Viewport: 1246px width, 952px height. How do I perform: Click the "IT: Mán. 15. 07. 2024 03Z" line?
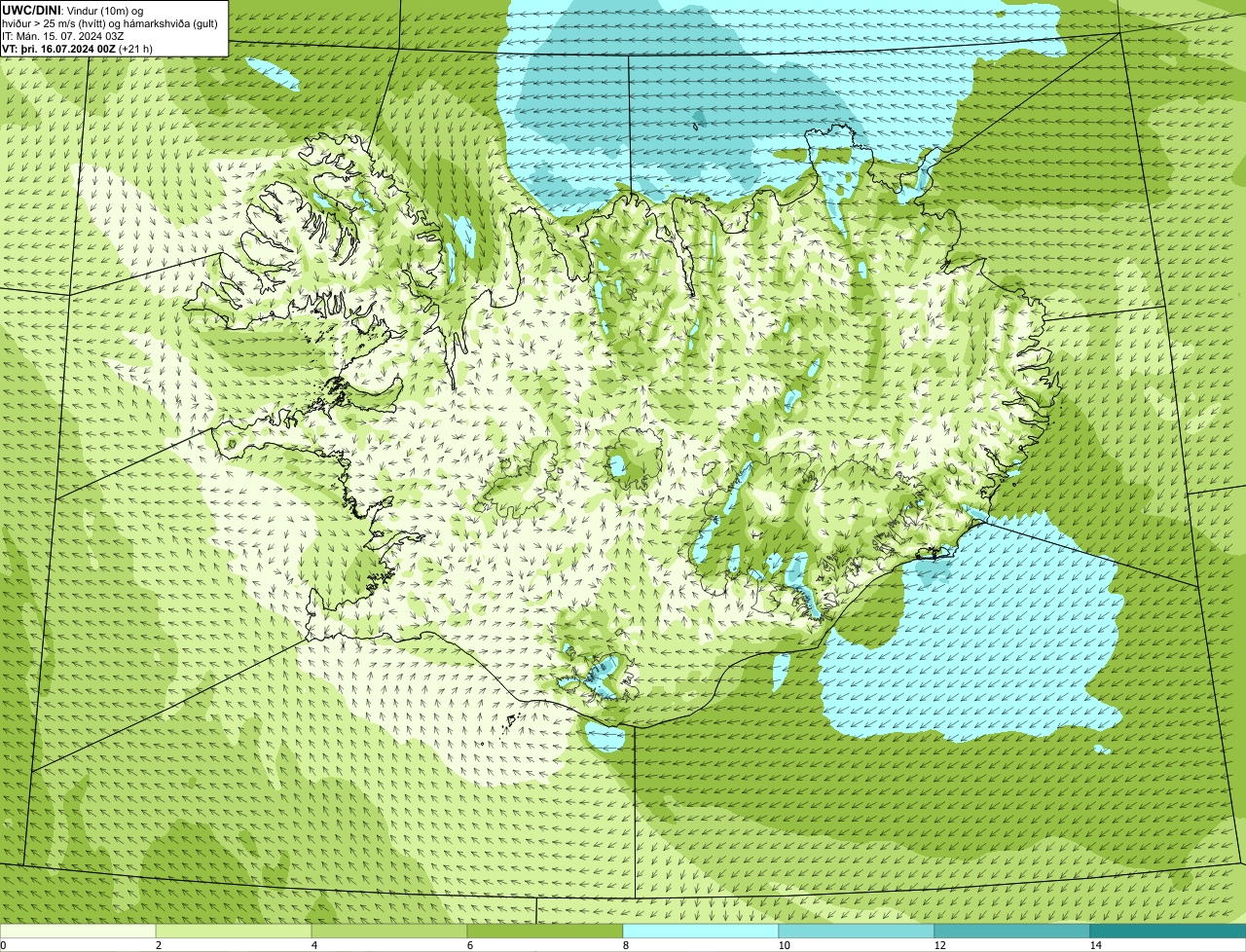(x=63, y=36)
